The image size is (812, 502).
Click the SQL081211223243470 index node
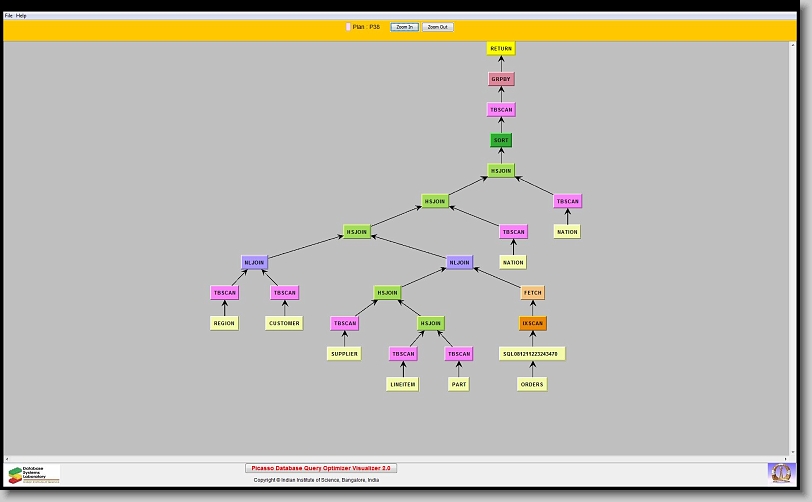click(532, 354)
